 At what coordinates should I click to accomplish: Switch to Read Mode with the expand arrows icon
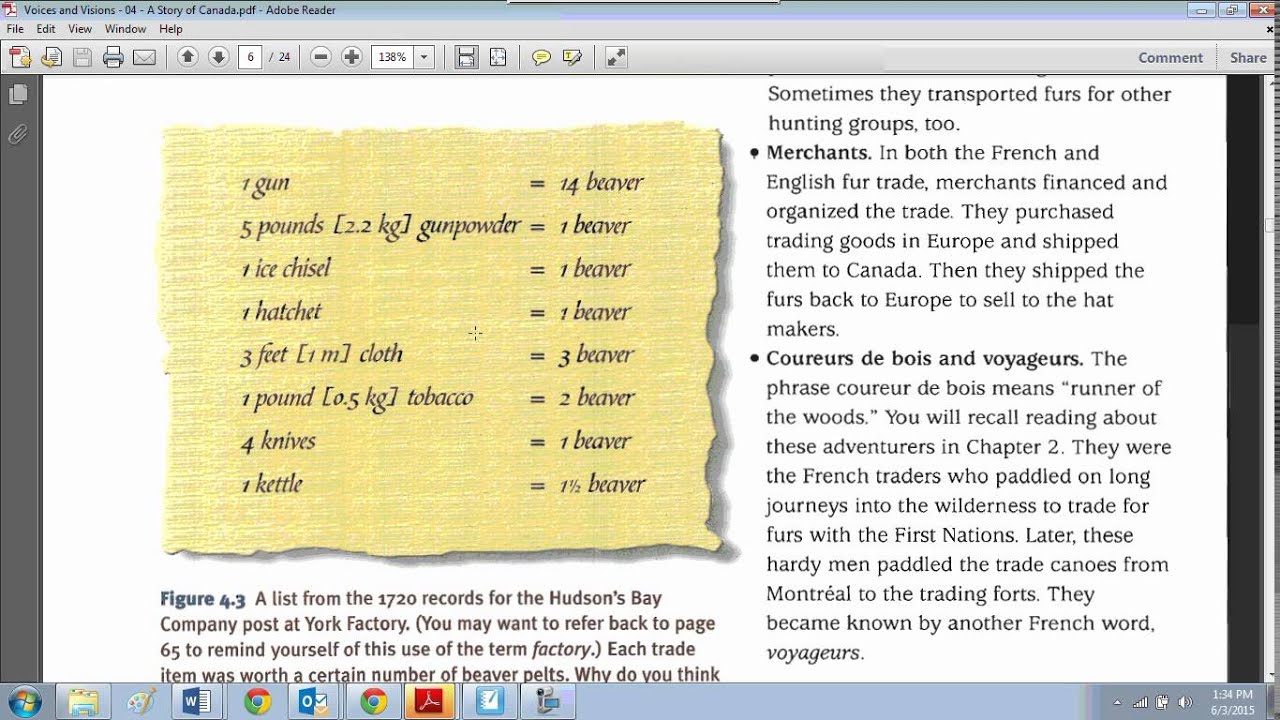coord(616,57)
